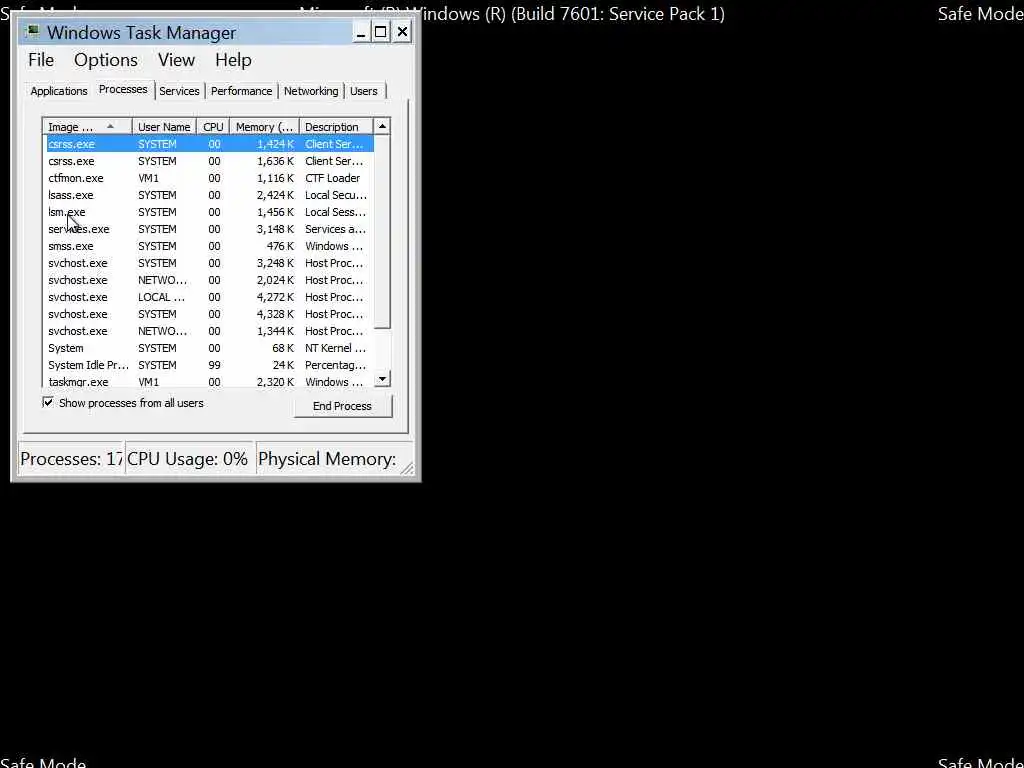Minimize the Task Manager window
Image resolution: width=1024 pixels, height=768 pixels.
click(x=360, y=31)
